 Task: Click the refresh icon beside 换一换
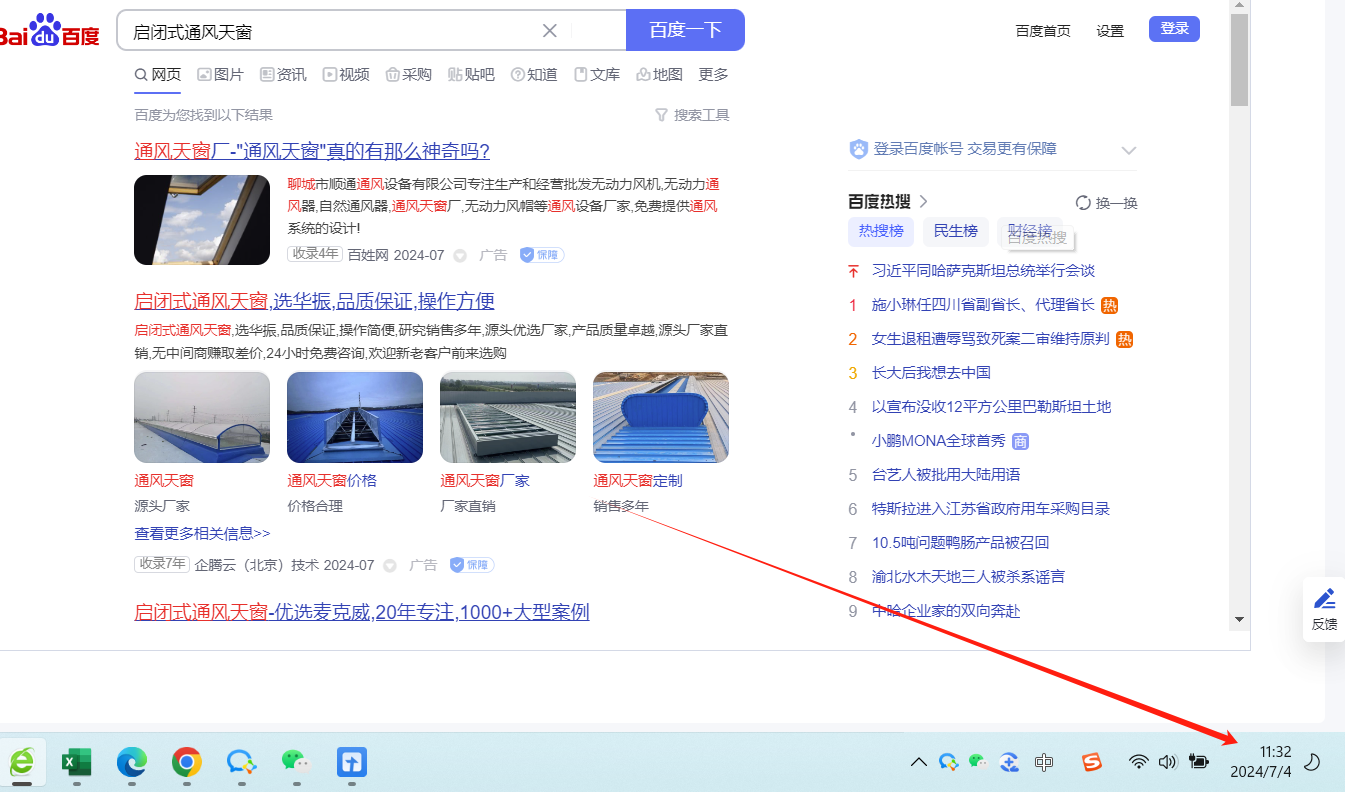pos(1083,203)
